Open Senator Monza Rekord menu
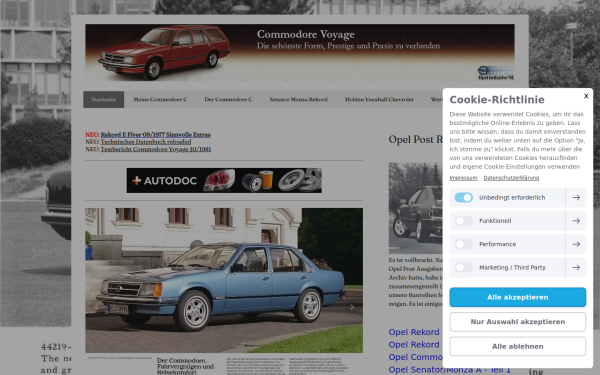 tap(298, 99)
